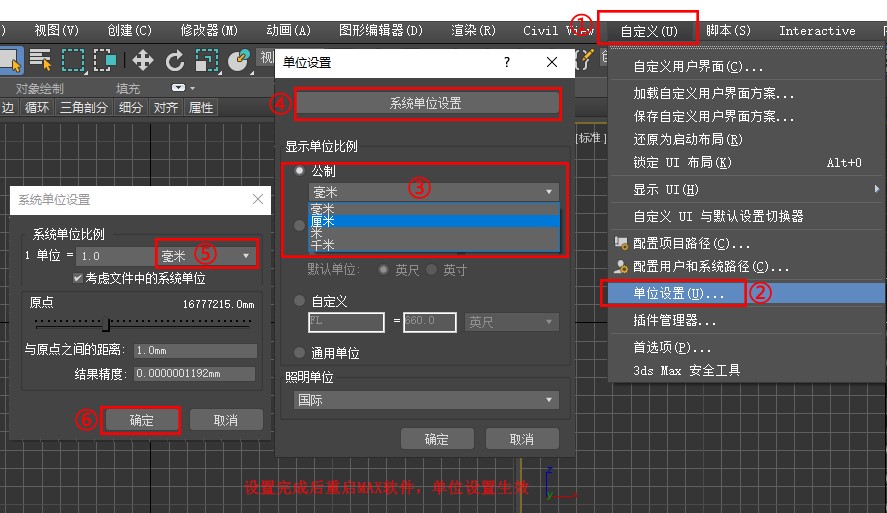The image size is (887, 513).
Task: Select 单位设置(U)... menu entry
Action: click(x=673, y=294)
